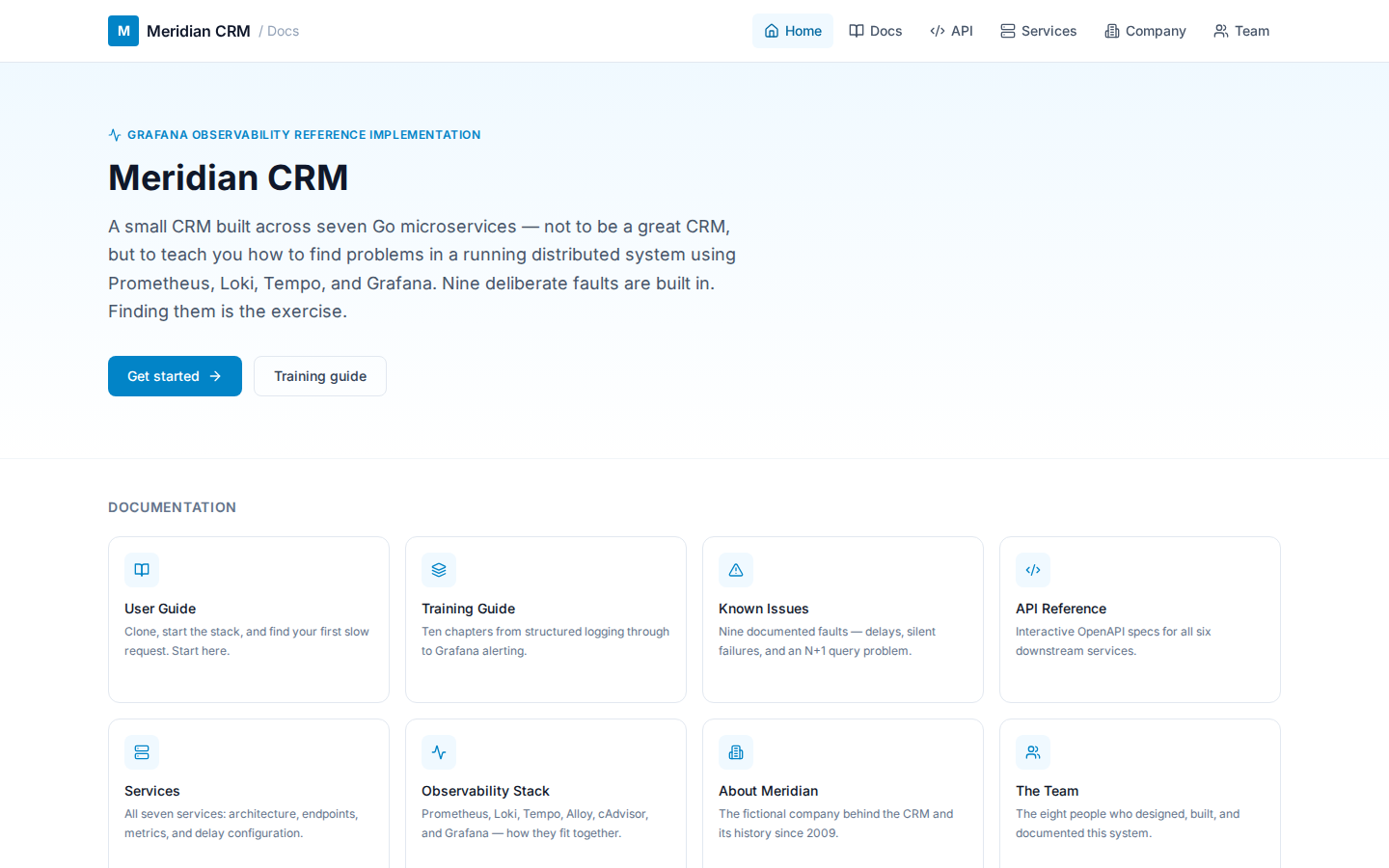Click the server icon beside Services nav
Image resolution: width=1389 pixels, height=868 pixels.
(1008, 31)
